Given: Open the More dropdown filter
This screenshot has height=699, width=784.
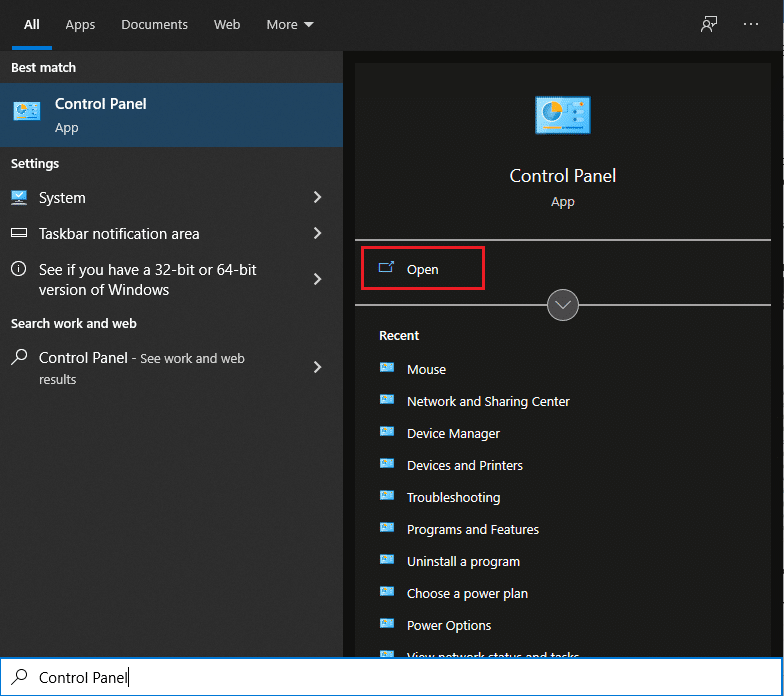Looking at the screenshot, I should coord(290,25).
